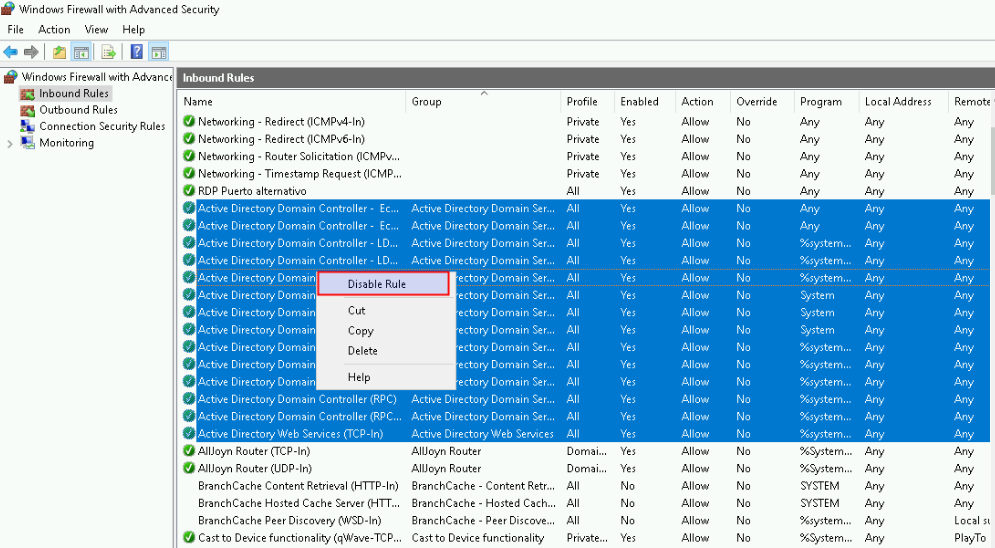The height and width of the screenshot is (548, 995).
Task: Click check icon of Active Directory Web Services (TCP-In)
Action: tap(188, 433)
